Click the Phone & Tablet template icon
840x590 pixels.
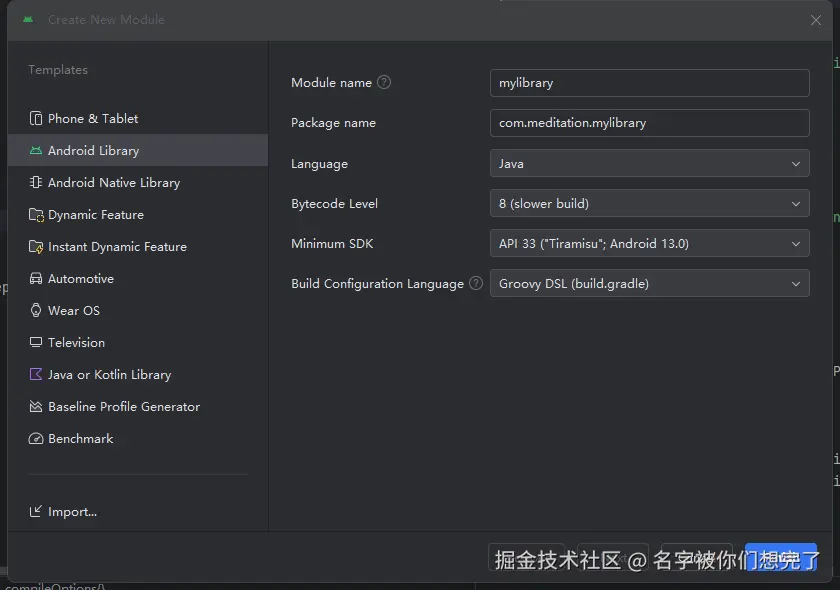pos(36,118)
